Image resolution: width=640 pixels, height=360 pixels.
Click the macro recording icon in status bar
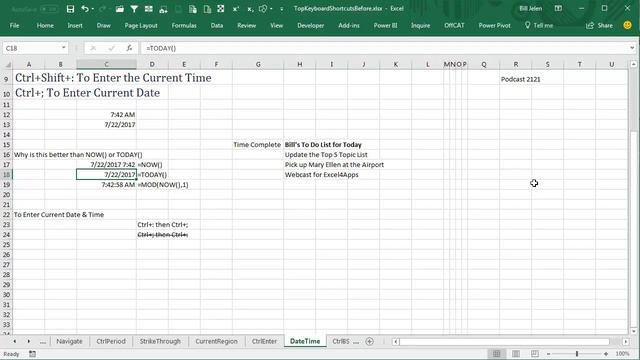click(x=32, y=354)
